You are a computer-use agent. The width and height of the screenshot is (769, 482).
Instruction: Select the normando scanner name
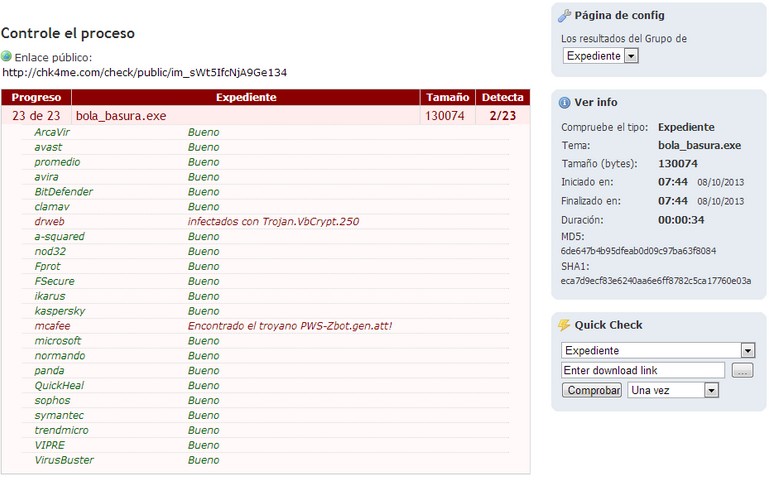pos(59,355)
